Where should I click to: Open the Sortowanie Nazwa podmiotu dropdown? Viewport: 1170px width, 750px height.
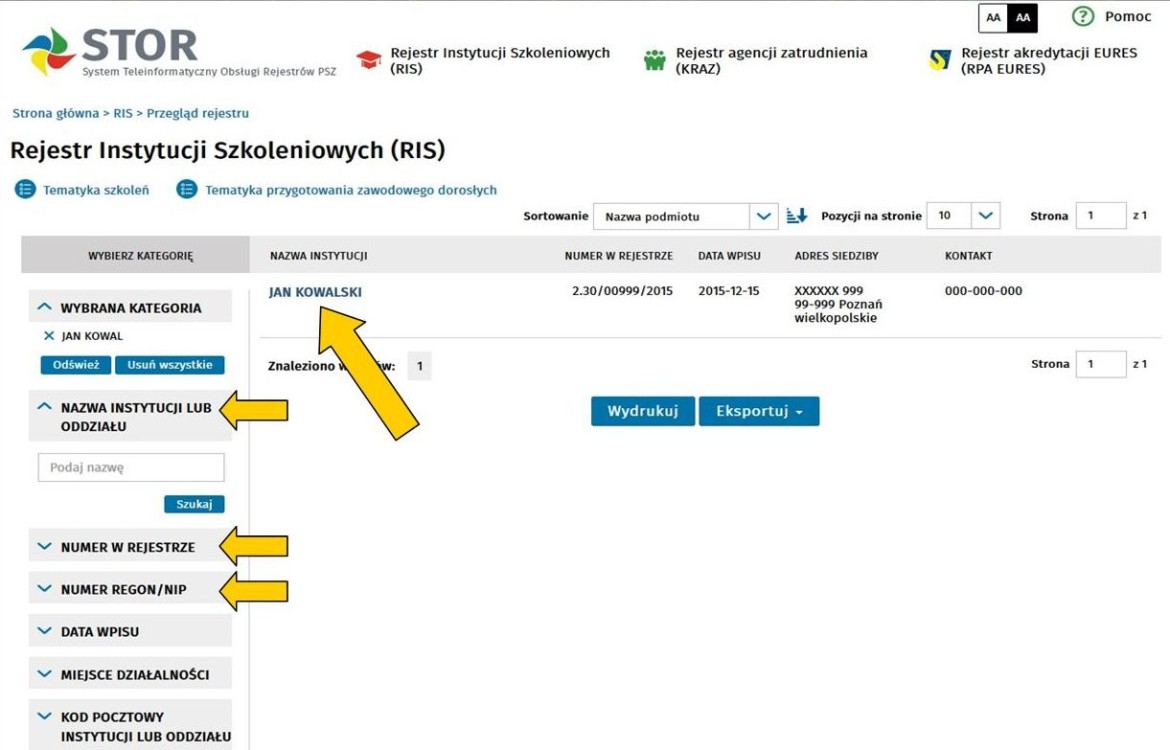pos(686,216)
